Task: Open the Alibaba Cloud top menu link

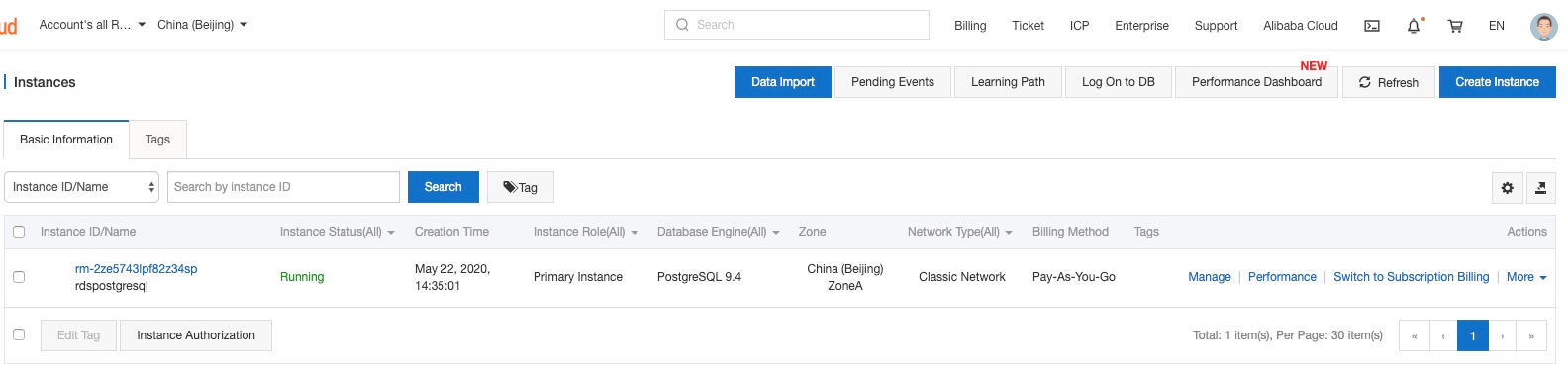Action: pyautogui.click(x=1300, y=26)
